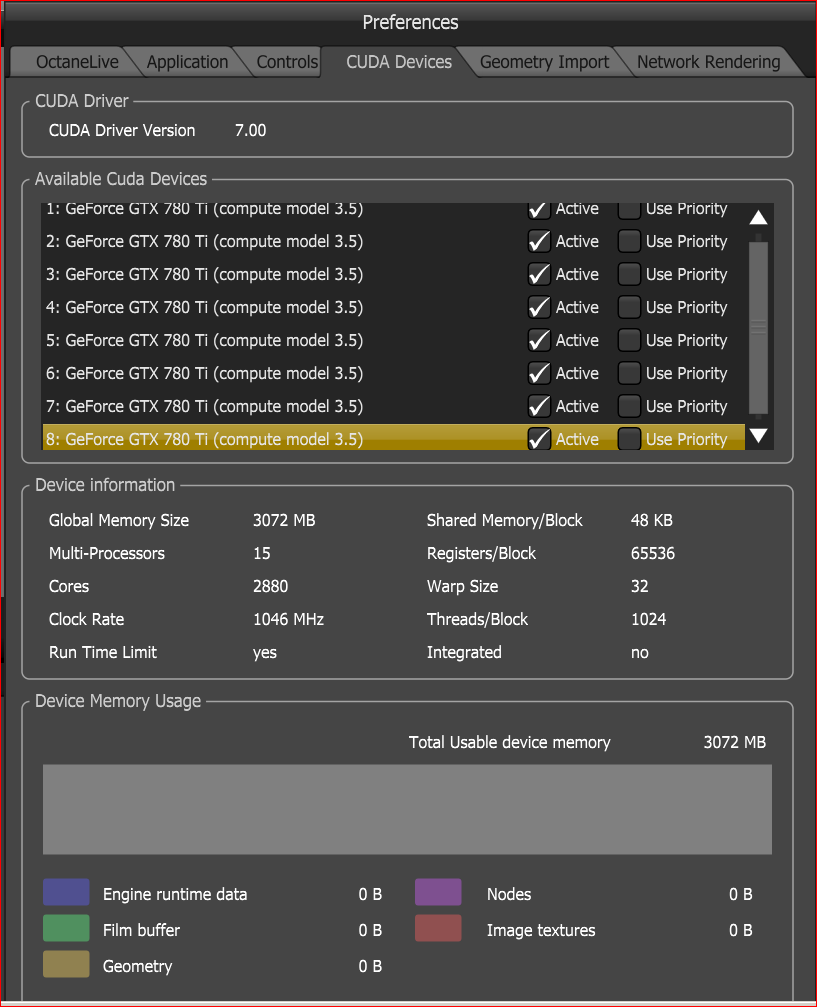Click Registers/Block value 65536

pyautogui.click(x=653, y=554)
